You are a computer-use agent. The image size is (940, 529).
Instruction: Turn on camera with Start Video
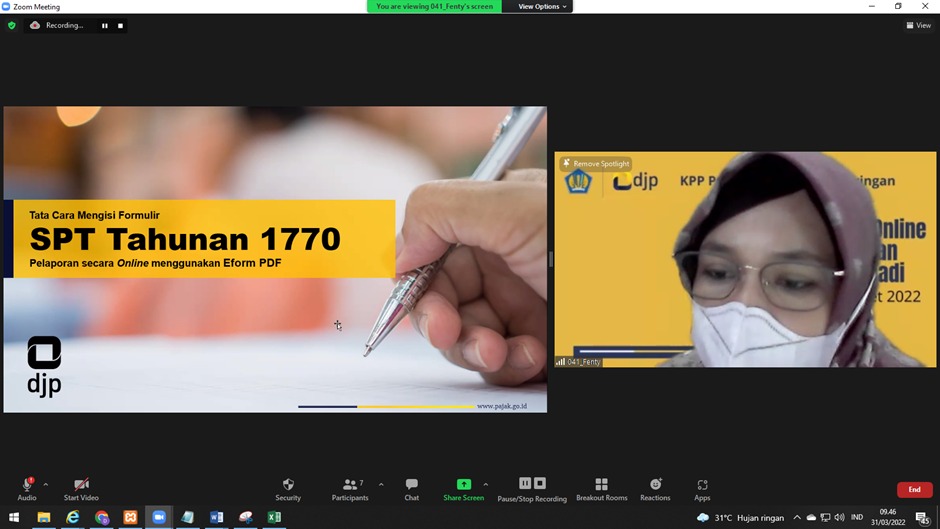[81, 488]
